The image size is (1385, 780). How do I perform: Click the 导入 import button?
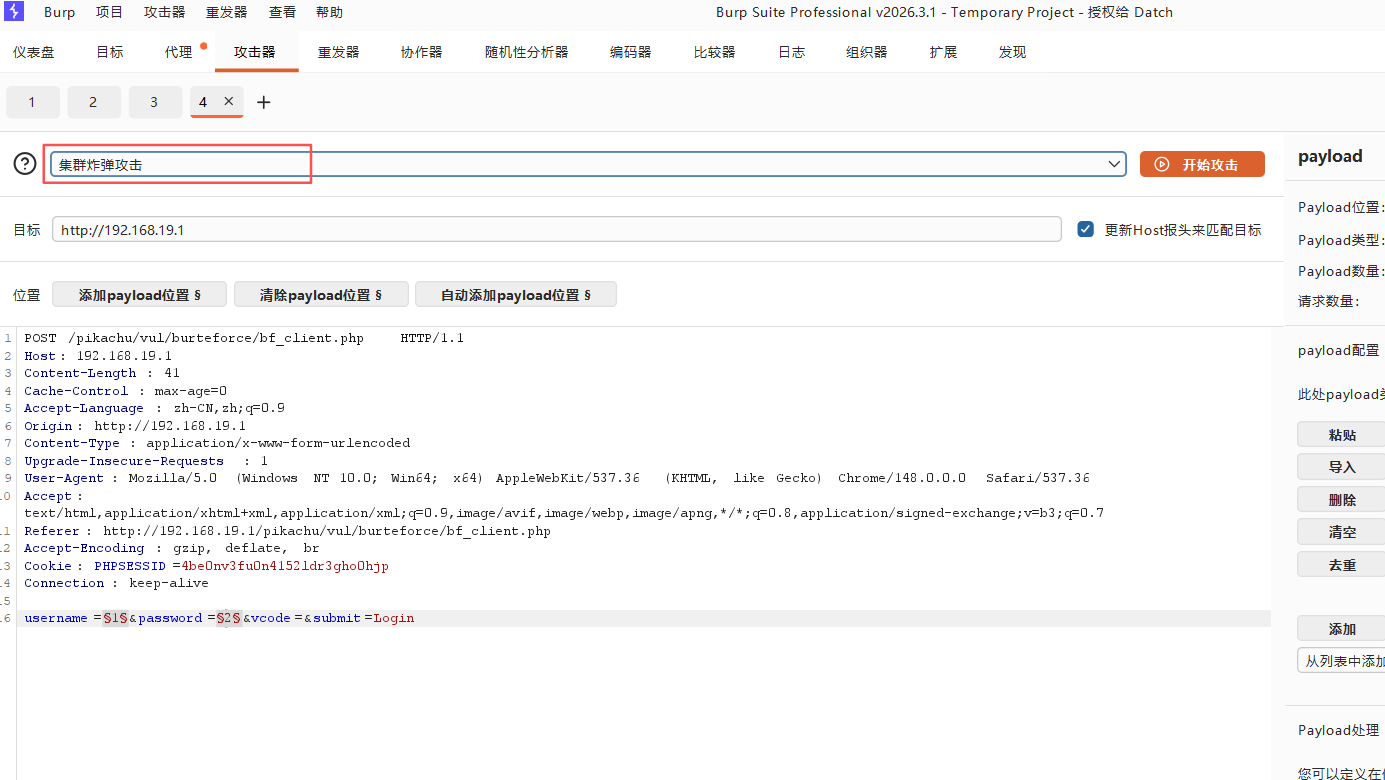point(1341,467)
